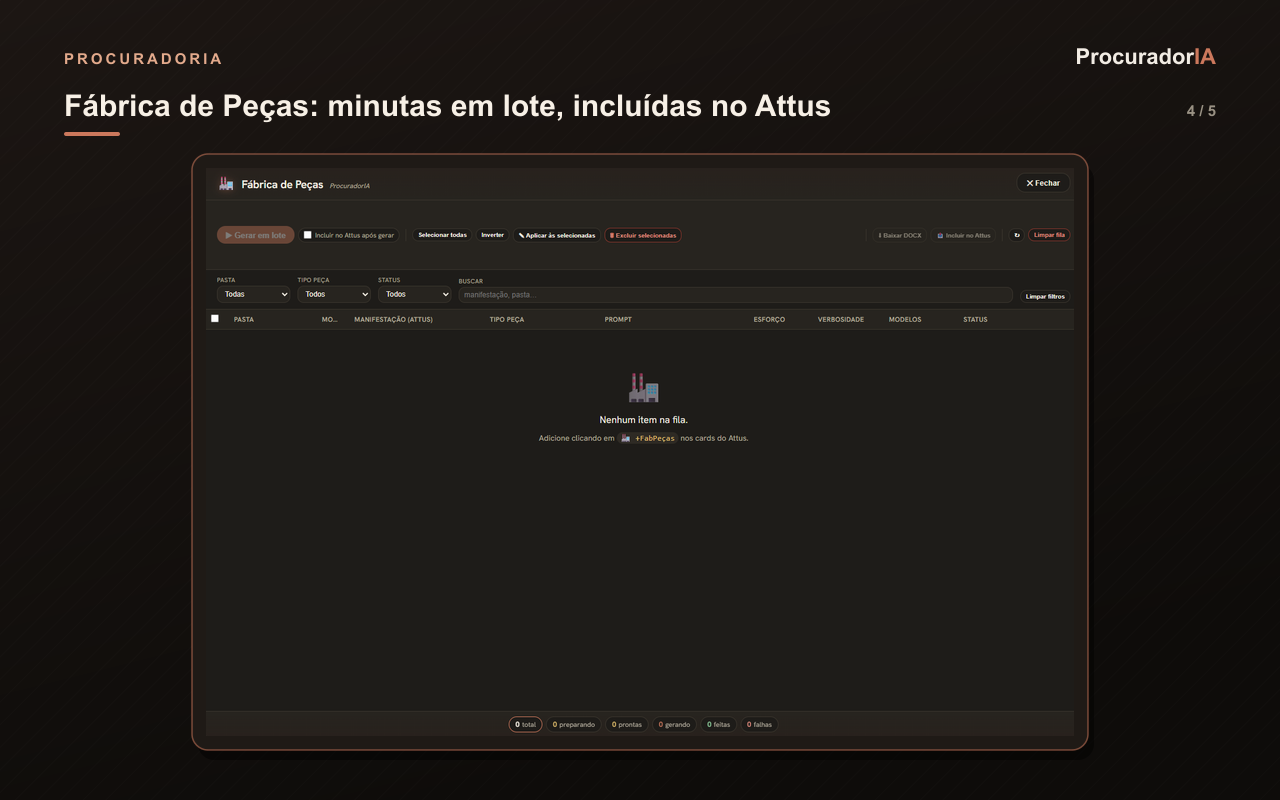Click the Status column header in the table

[975, 320]
